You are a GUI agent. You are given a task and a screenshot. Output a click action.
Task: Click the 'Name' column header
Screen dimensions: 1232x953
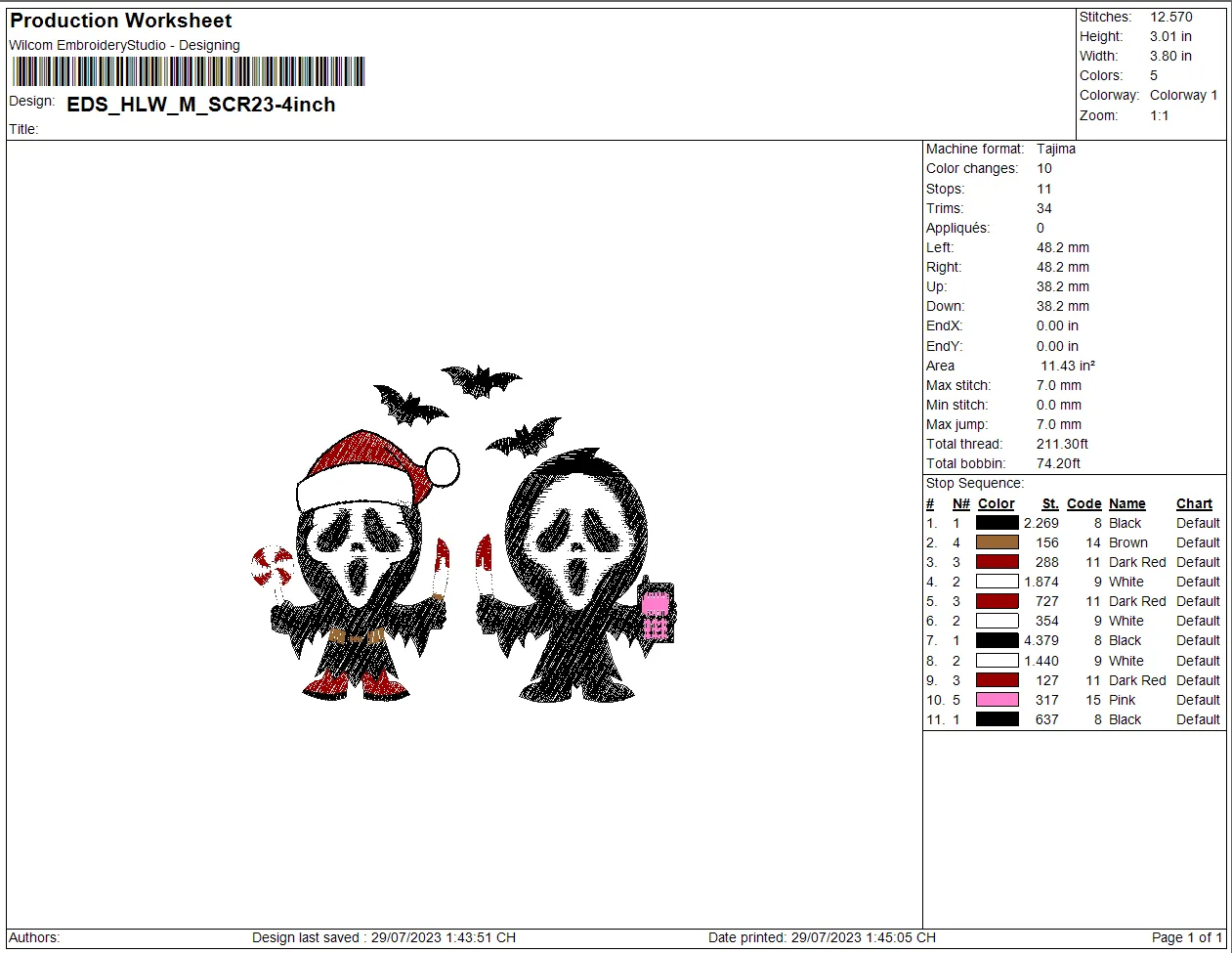(x=1127, y=503)
